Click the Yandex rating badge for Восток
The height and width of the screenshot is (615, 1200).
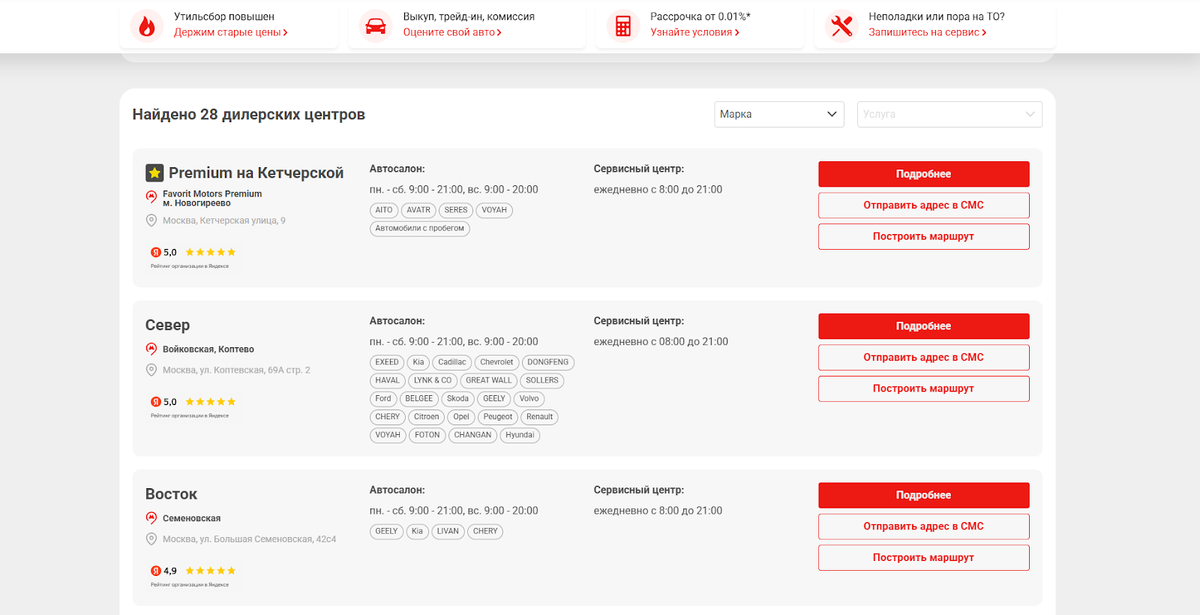[x=194, y=575]
